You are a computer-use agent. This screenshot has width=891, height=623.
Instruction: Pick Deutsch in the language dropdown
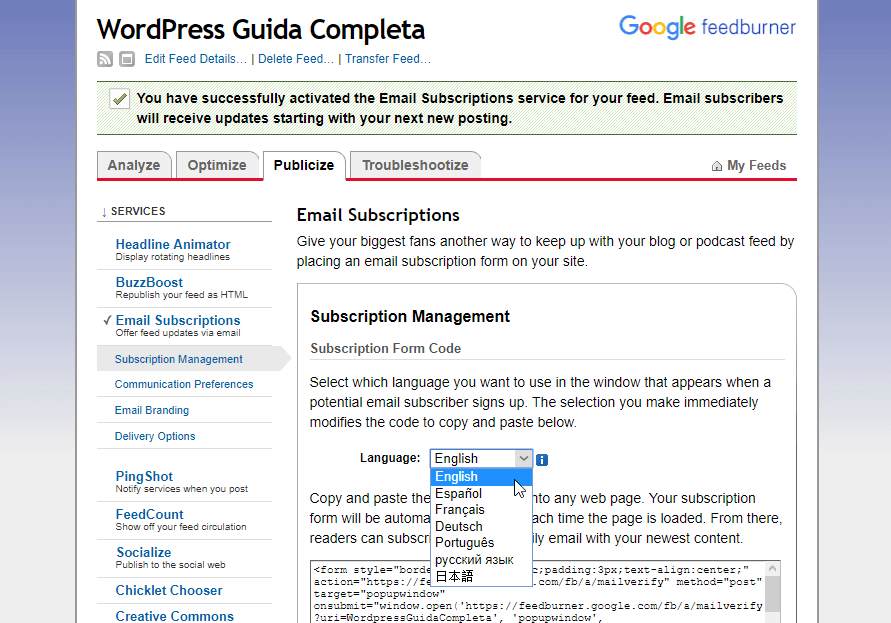[x=481, y=526]
